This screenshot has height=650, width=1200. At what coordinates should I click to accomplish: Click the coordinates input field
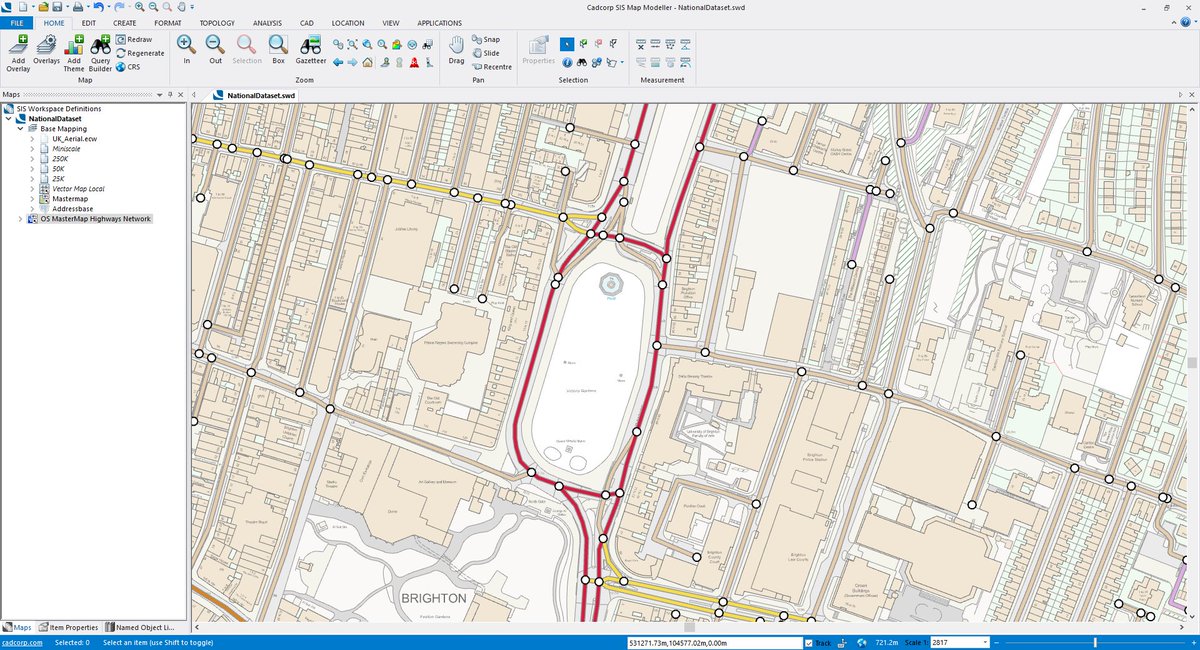714,642
